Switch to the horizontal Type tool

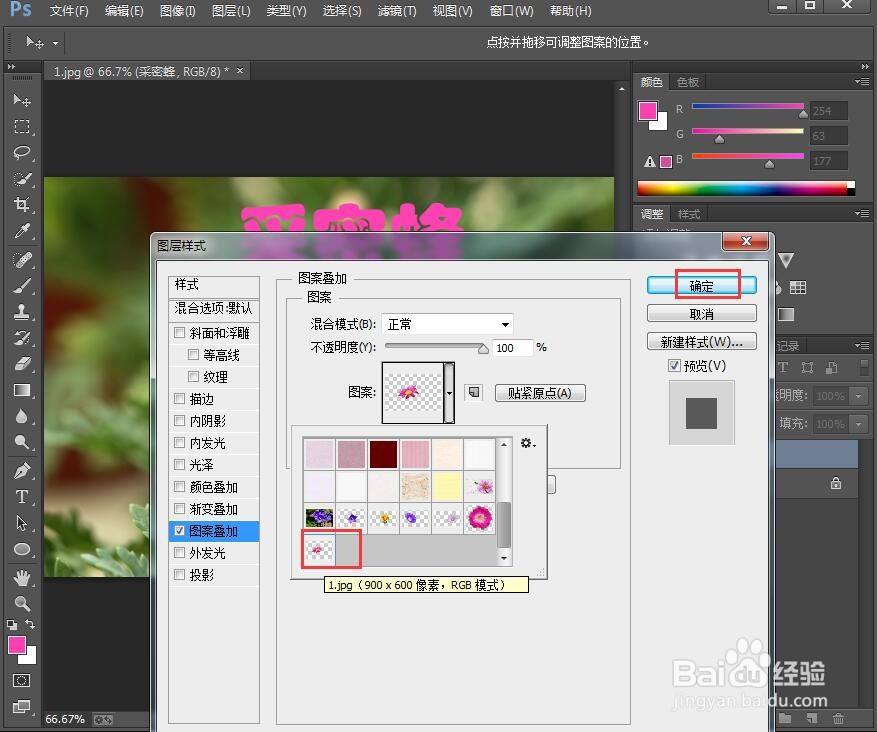click(22, 494)
